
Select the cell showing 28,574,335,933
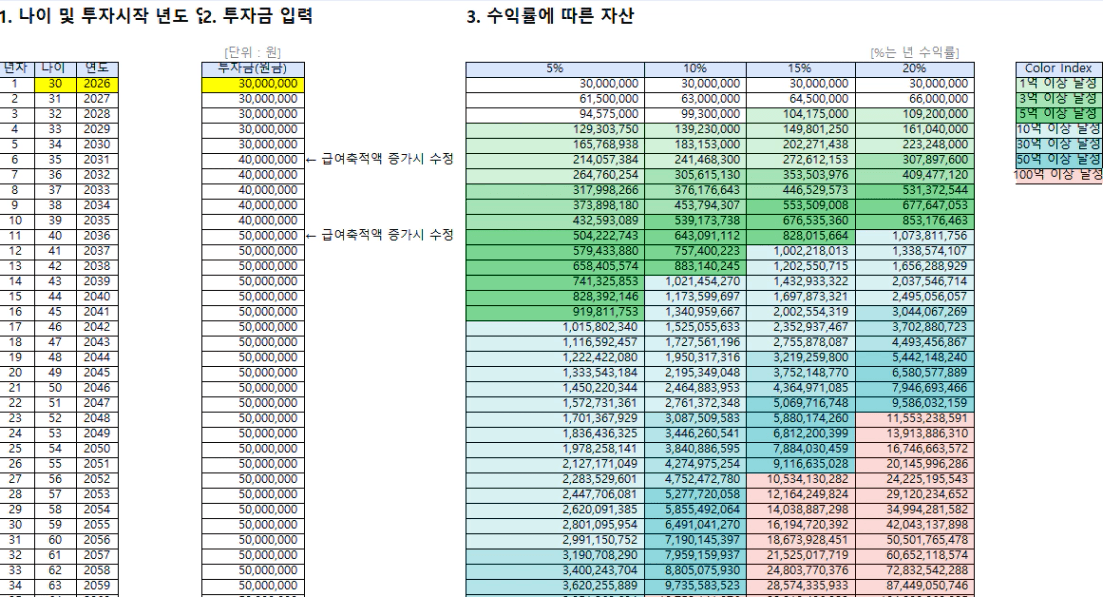tap(801, 585)
